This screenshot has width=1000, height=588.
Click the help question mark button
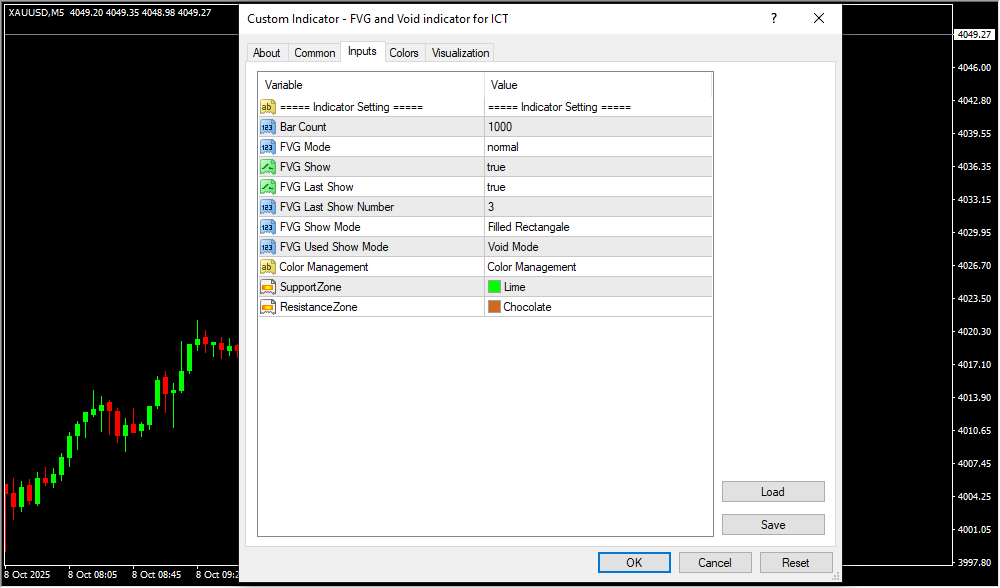pyautogui.click(x=773, y=19)
